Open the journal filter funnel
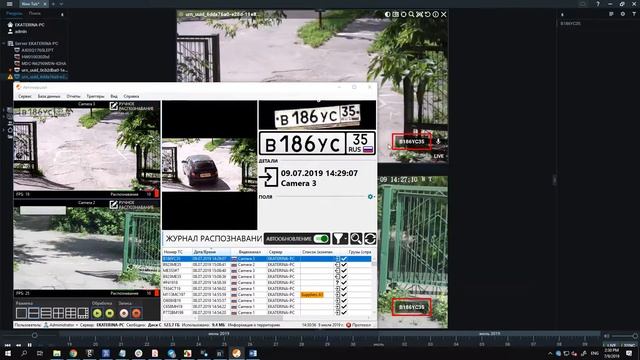The width and height of the screenshot is (640, 360). click(x=340, y=238)
